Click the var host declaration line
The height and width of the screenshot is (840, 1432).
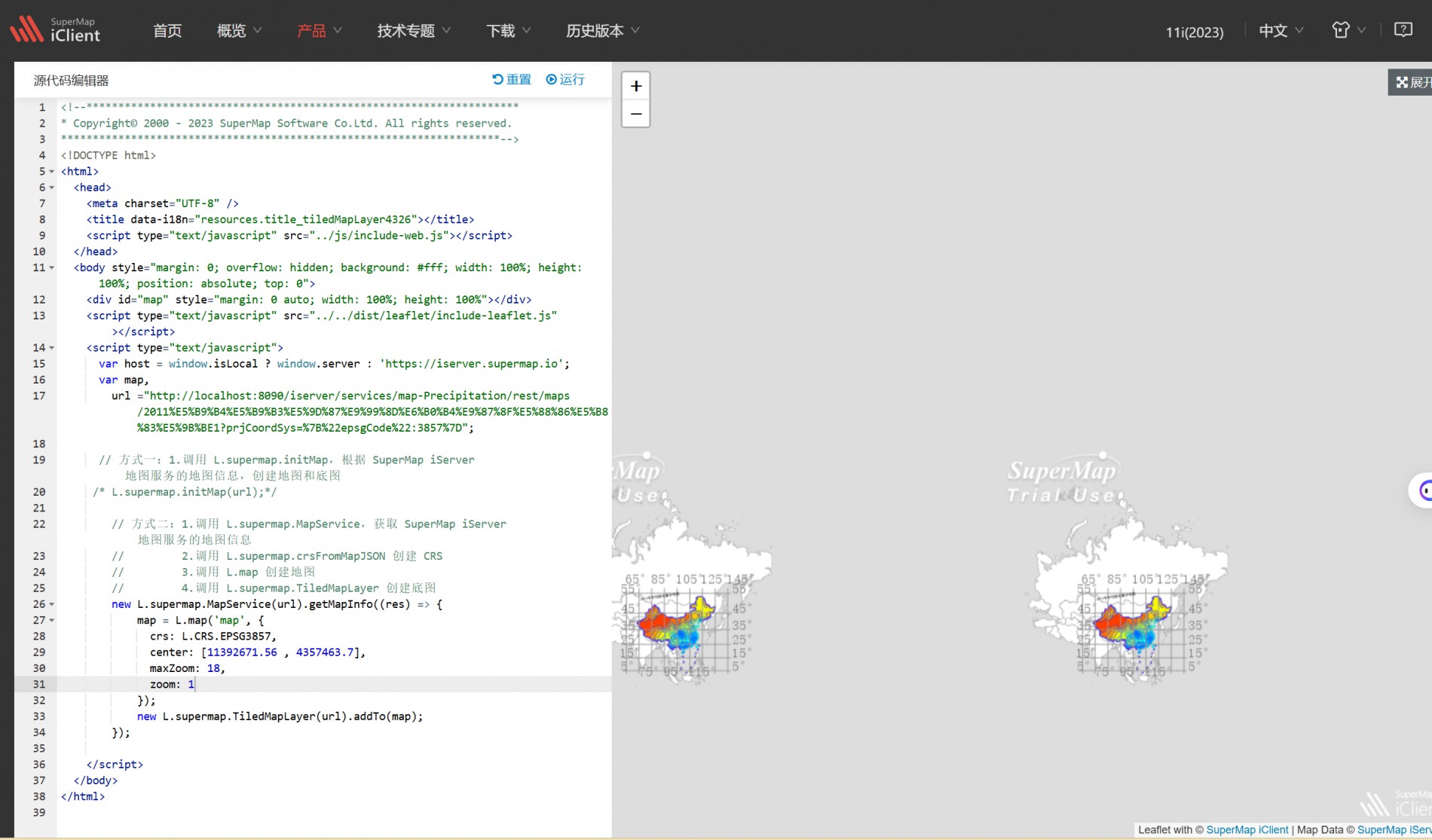pos(334,364)
